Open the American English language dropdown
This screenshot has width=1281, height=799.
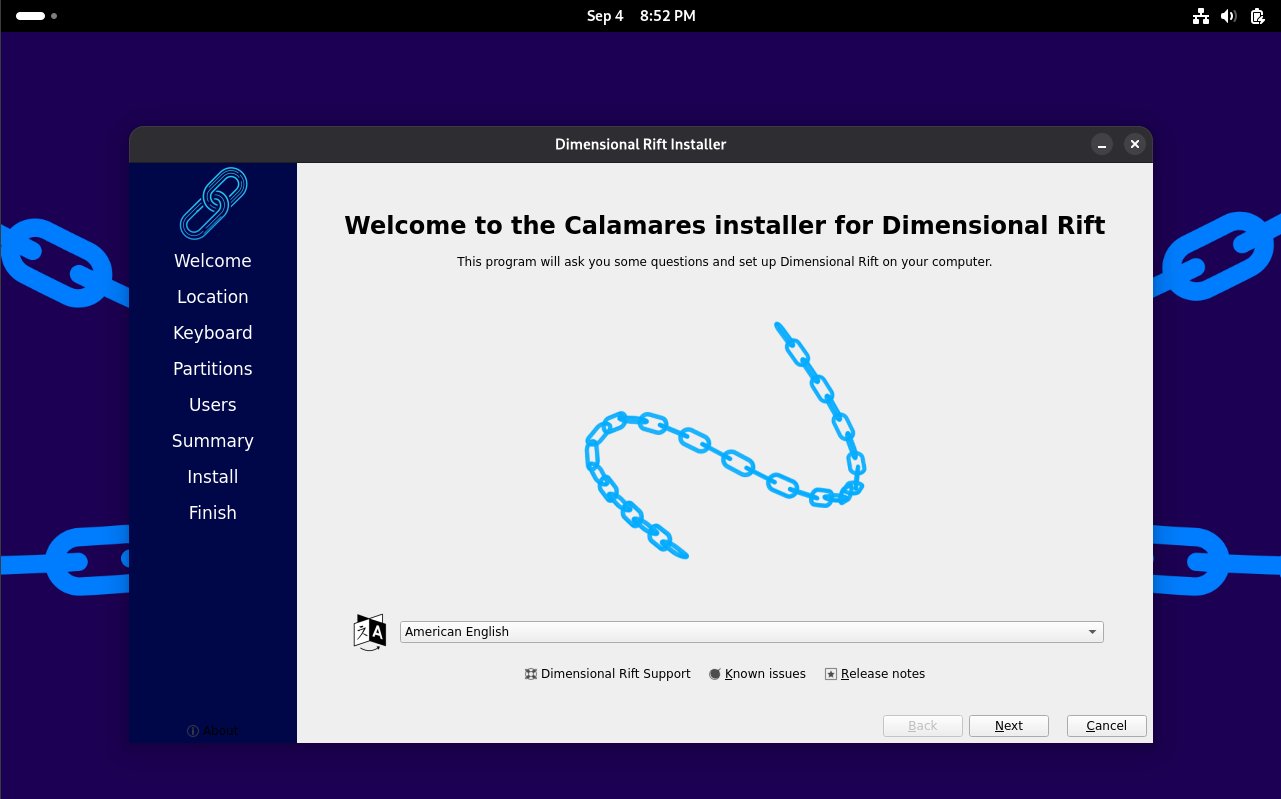coord(751,632)
